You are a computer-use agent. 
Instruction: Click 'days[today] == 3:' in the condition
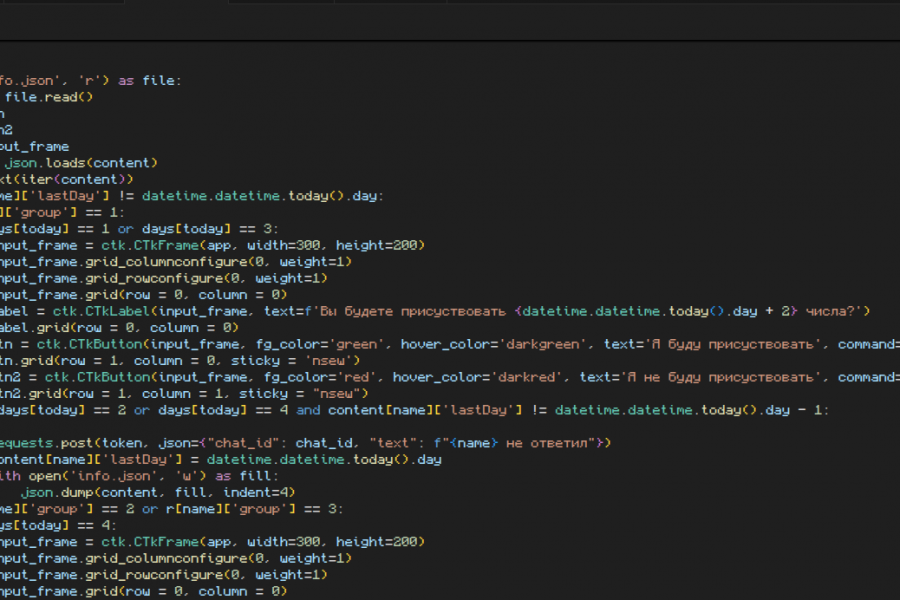(210, 229)
